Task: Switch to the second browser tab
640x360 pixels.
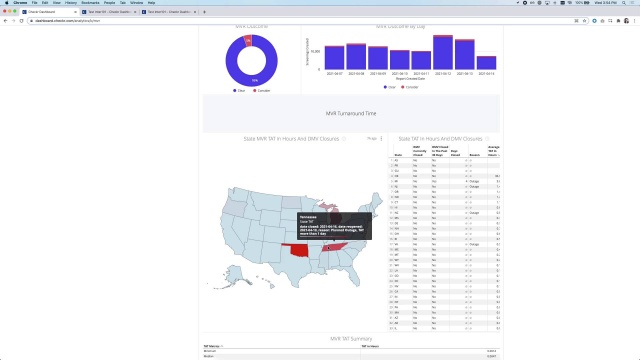Action: pos(109,12)
